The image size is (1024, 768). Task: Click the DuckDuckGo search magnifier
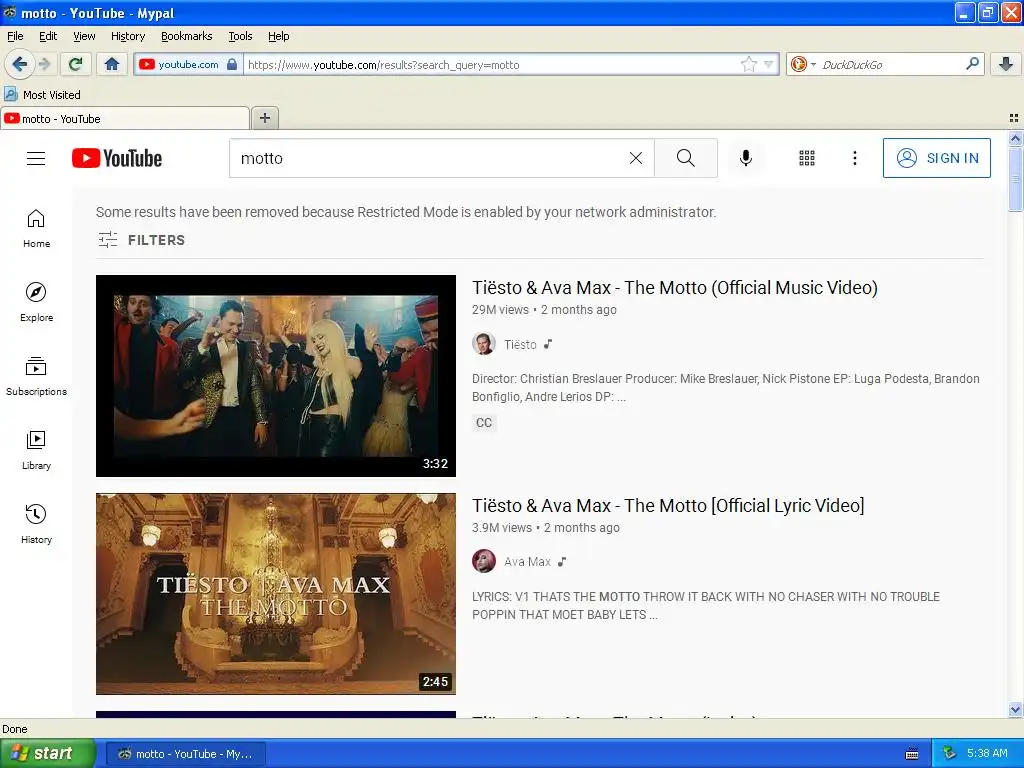tap(972, 64)
